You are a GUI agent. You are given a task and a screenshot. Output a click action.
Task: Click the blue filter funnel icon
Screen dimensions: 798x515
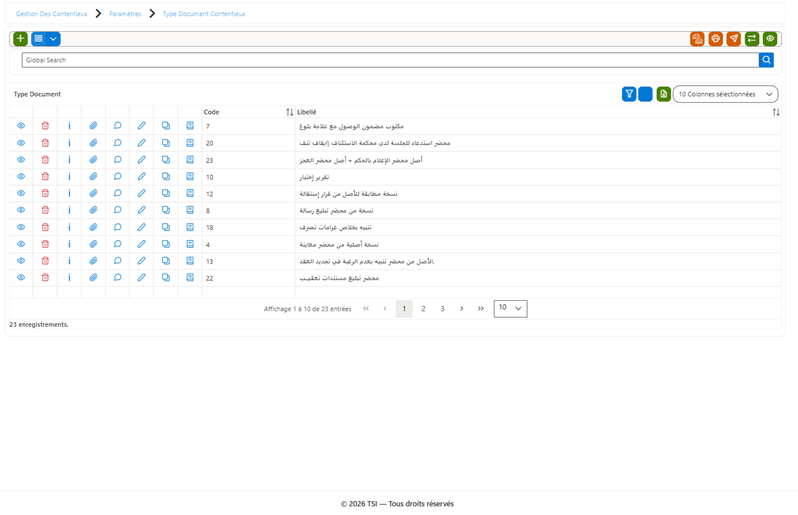pyautogui.click(x=629, y=94)
